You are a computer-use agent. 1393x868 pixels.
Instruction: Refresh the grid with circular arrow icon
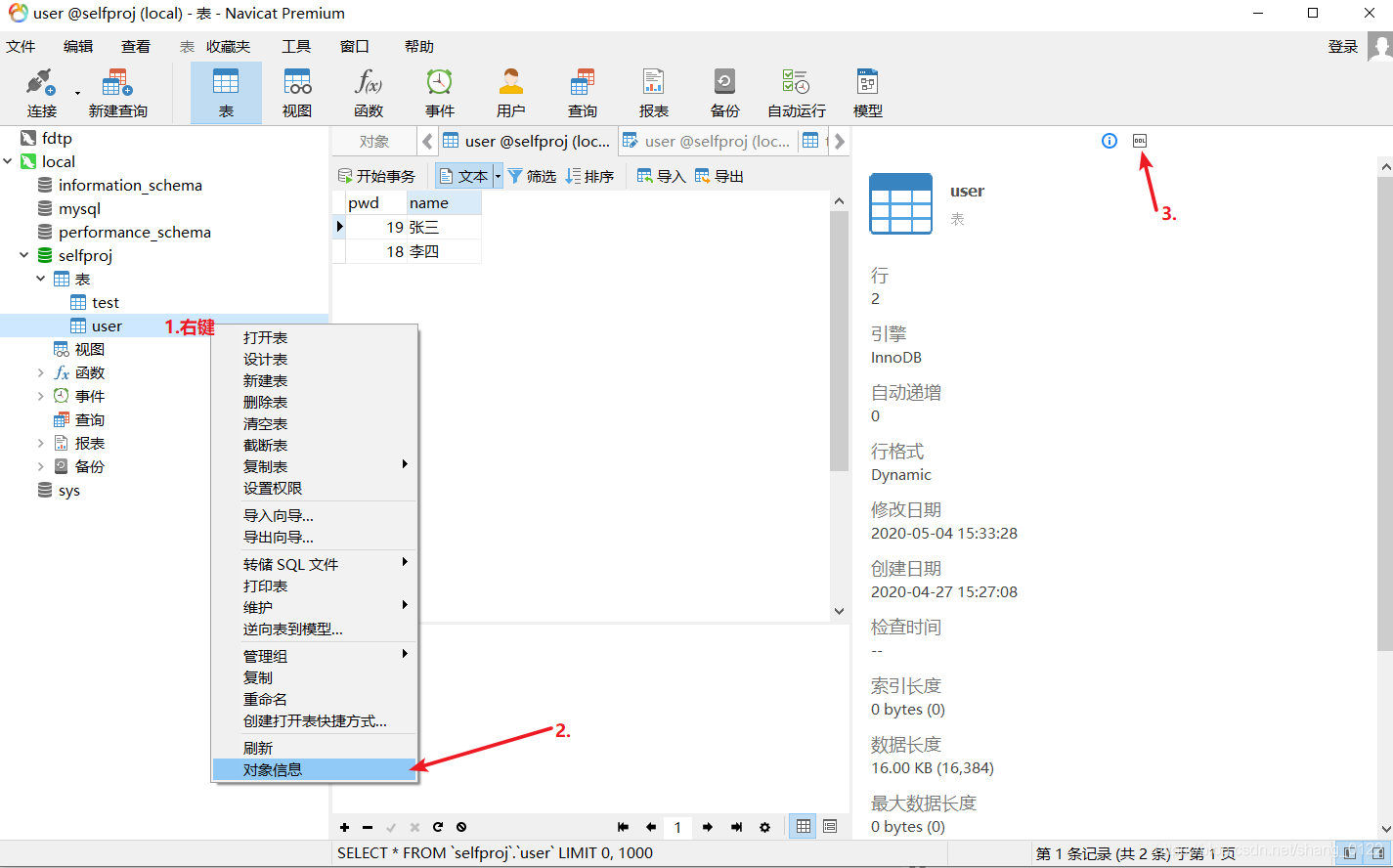438,827
